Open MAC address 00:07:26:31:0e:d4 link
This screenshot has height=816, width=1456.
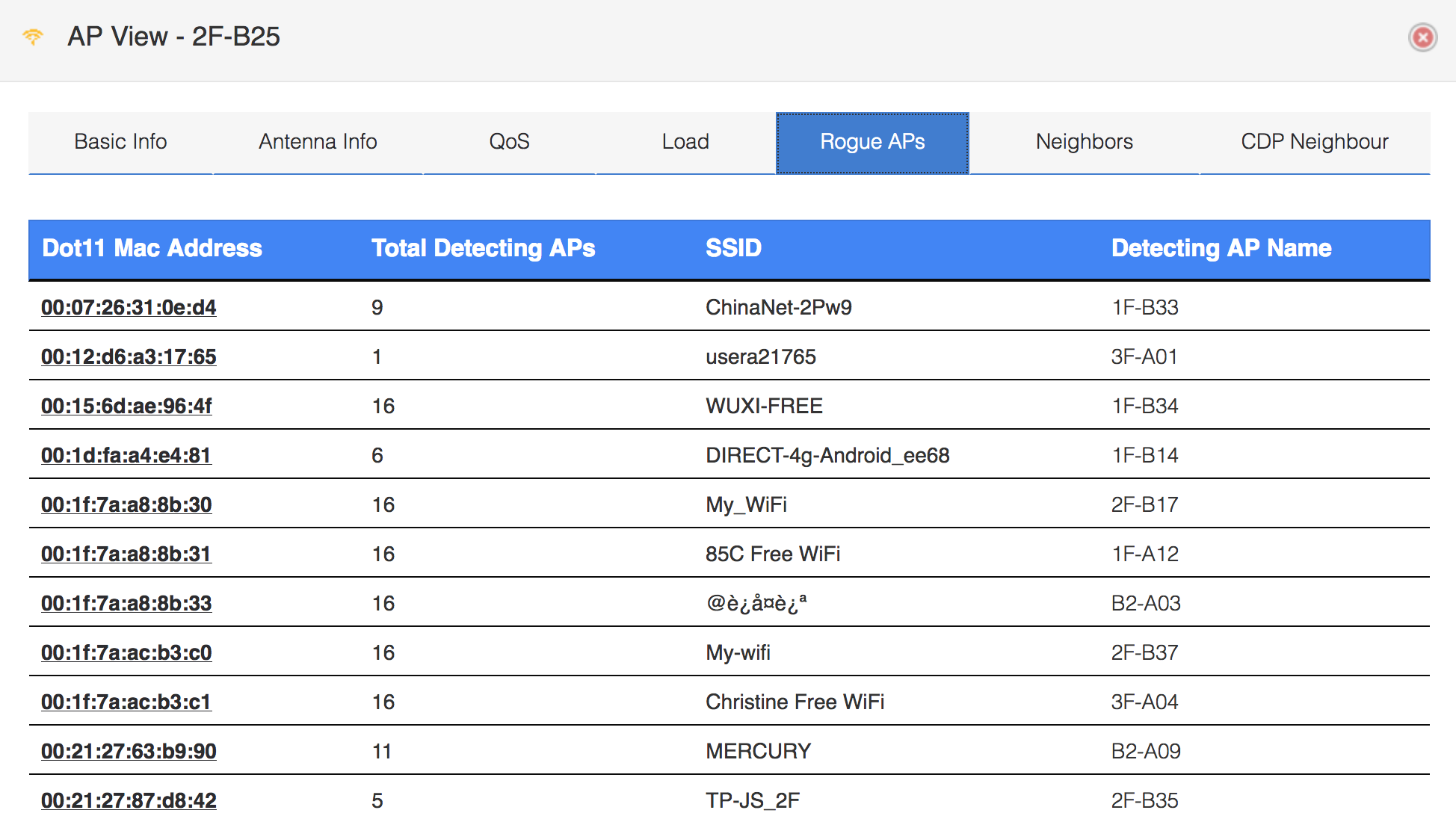[x=129, y=307]
